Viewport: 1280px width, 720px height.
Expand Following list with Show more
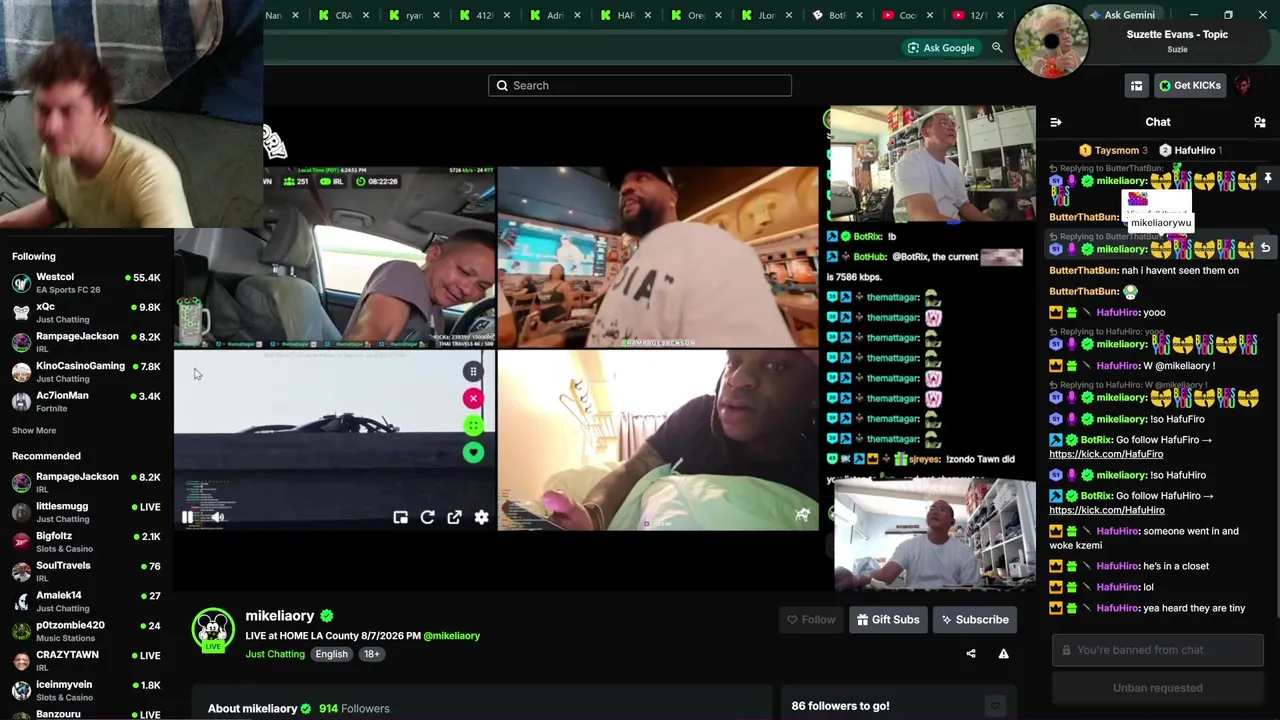pyautogui.click(x=34, y=431)
